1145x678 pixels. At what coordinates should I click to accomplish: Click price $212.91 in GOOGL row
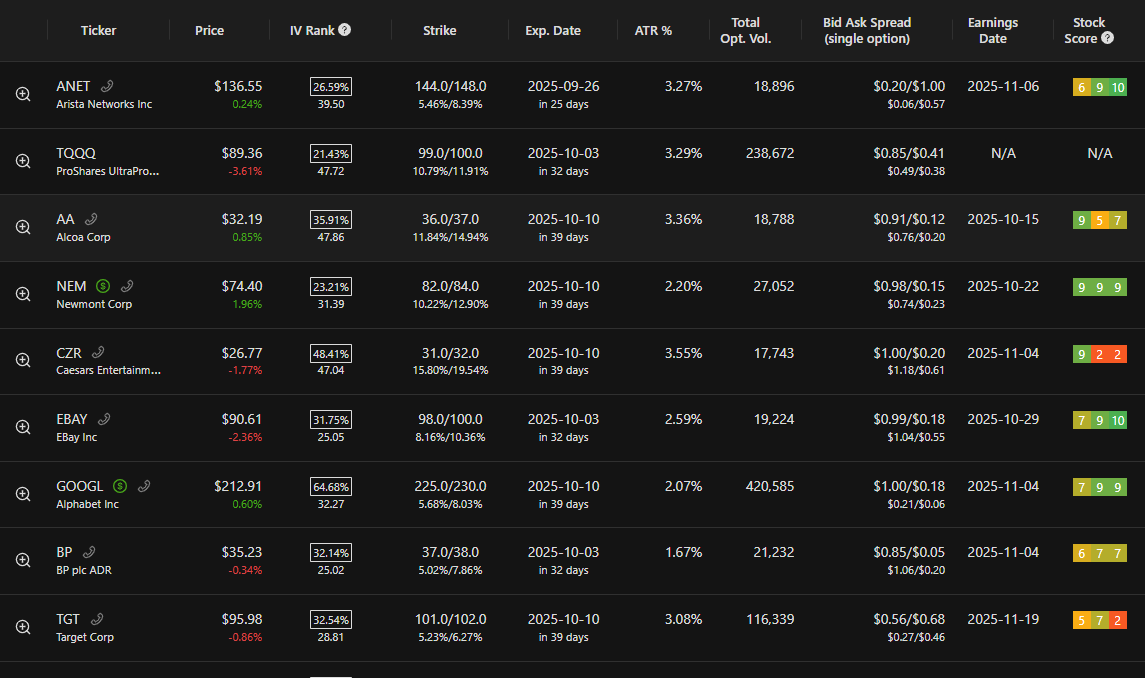(238, 486)
